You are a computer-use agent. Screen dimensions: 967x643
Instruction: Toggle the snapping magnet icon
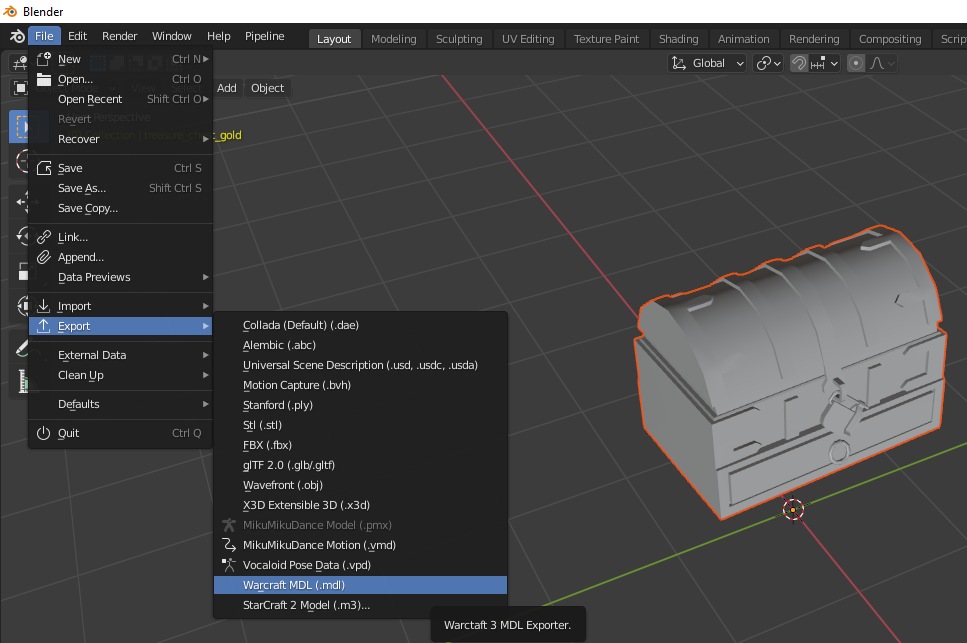click(799, 63)
